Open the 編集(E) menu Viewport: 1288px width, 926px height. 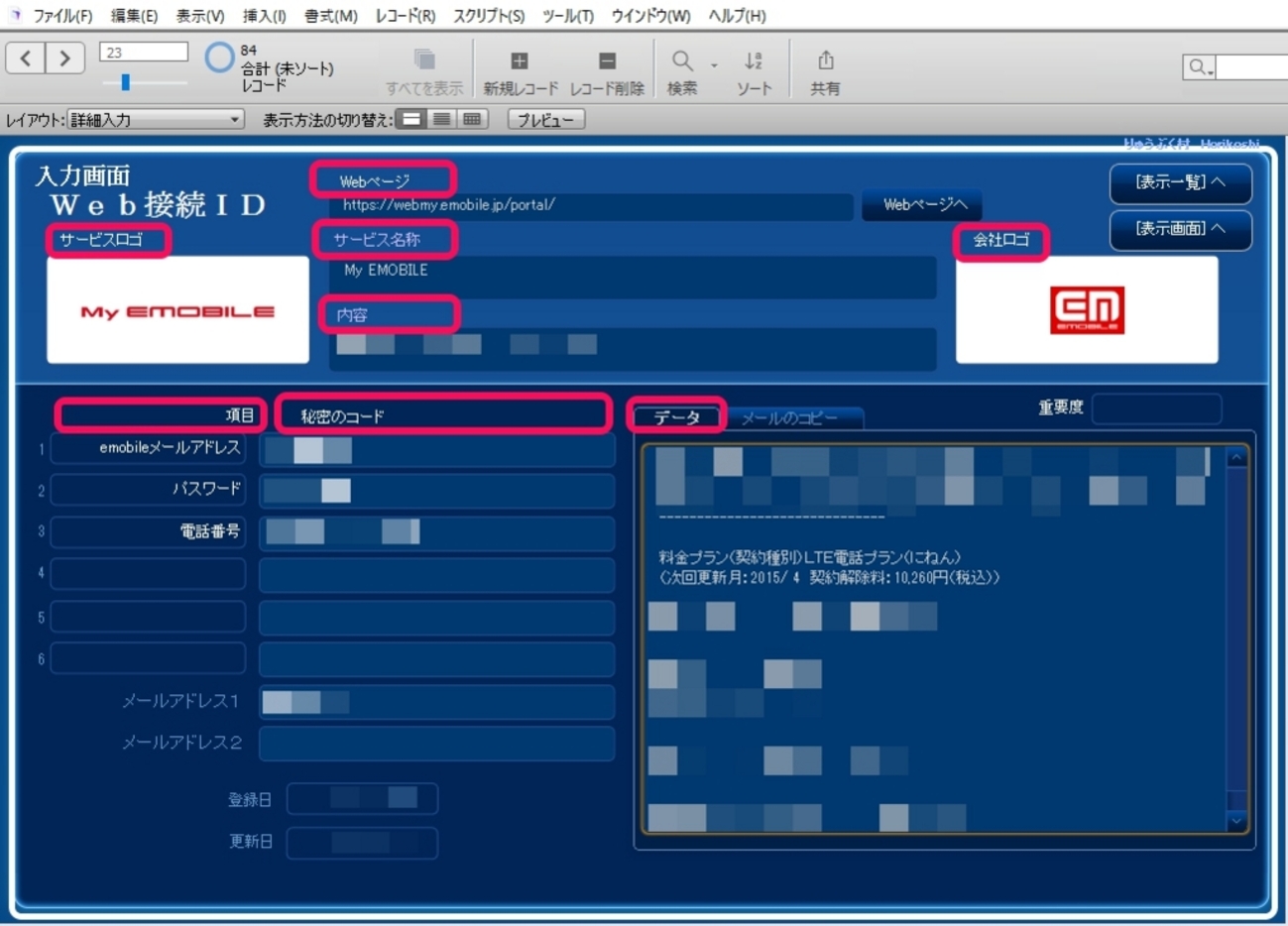pyautogui.click(x=134, y=16)
